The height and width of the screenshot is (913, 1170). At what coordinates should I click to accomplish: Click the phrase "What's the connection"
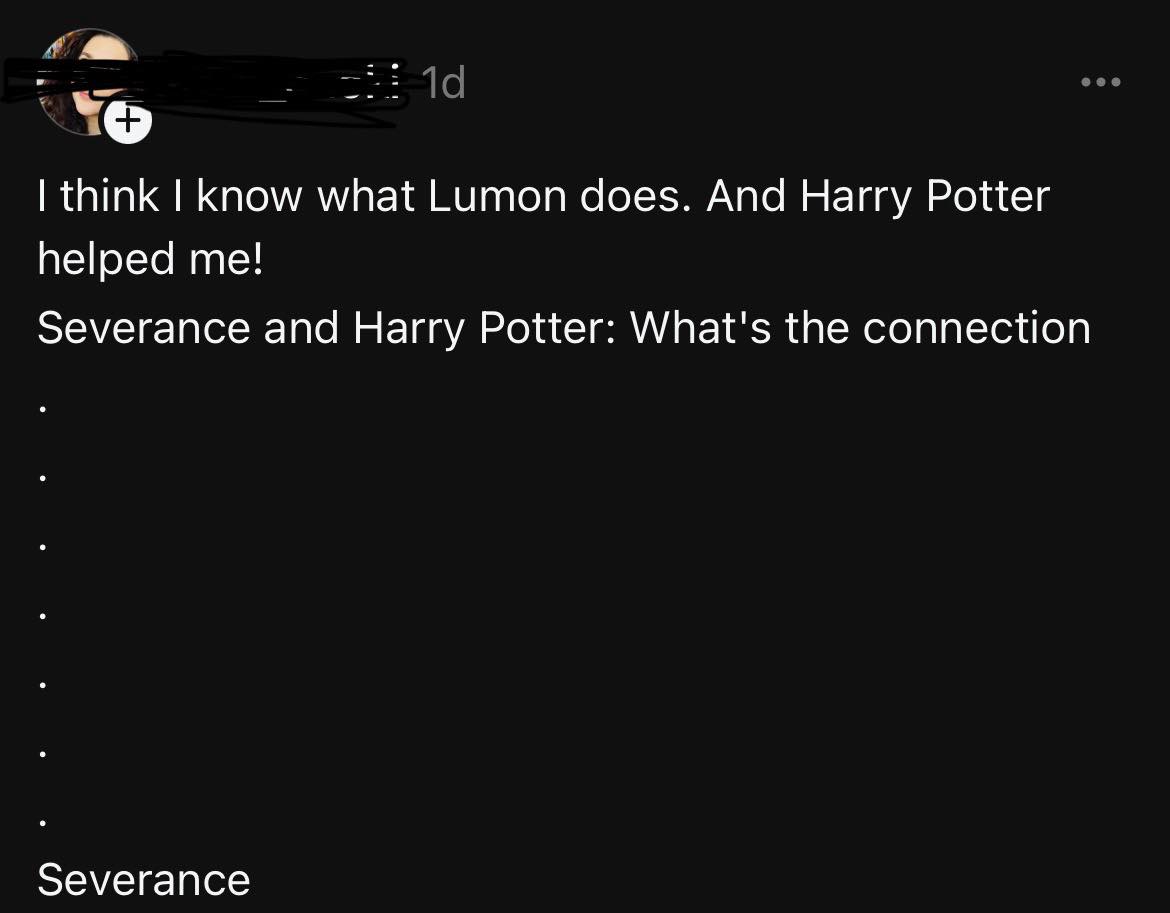(860, 328)
